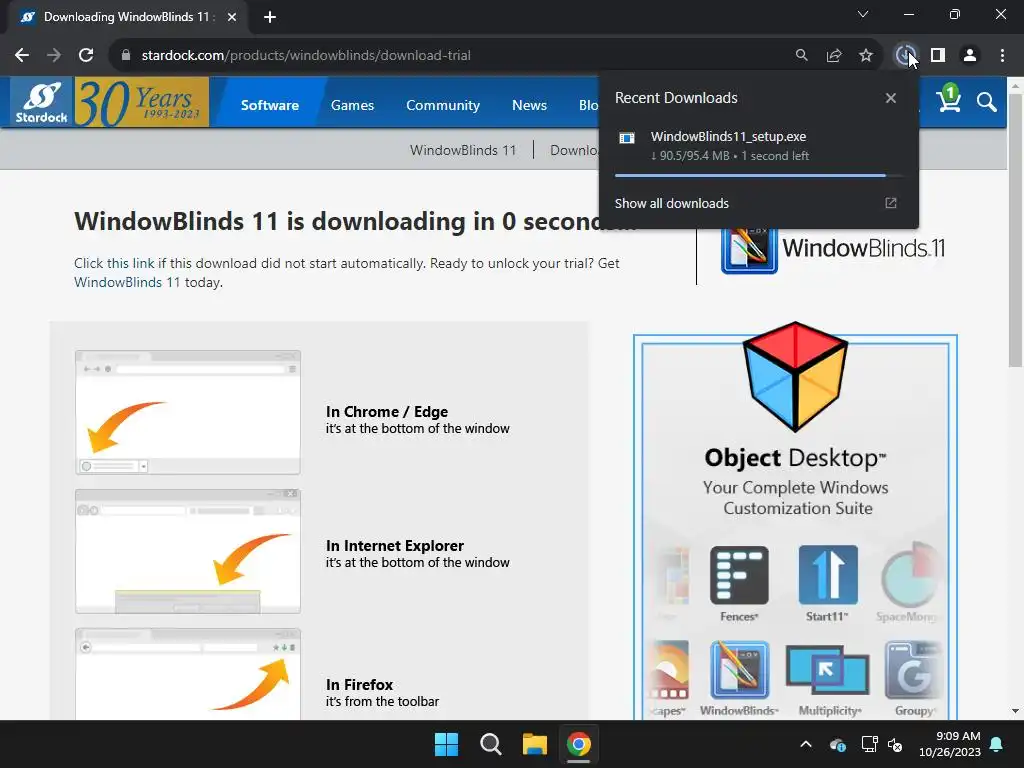
Task: Toggle the Chrome downloads toolbar icon
Action: coord(904,56)
